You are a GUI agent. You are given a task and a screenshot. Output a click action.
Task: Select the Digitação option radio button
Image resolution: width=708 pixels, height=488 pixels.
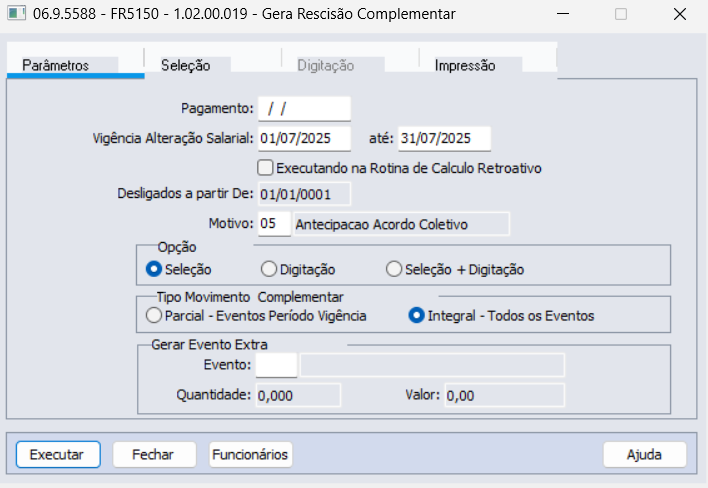point(269,269)
